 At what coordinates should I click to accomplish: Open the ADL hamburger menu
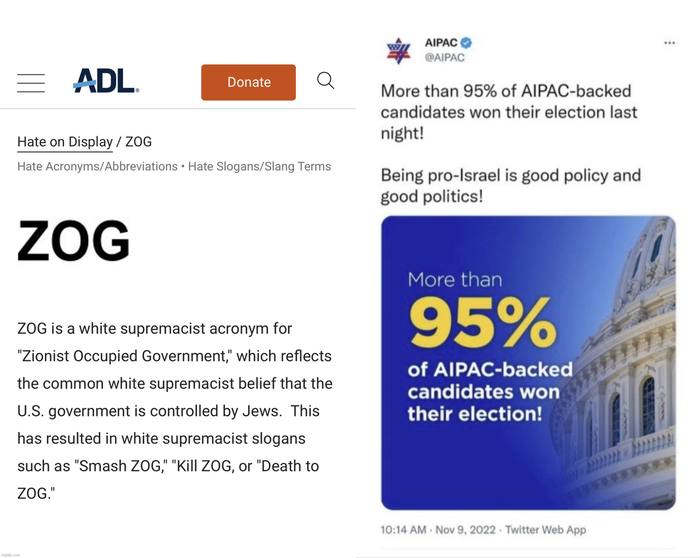31,83
